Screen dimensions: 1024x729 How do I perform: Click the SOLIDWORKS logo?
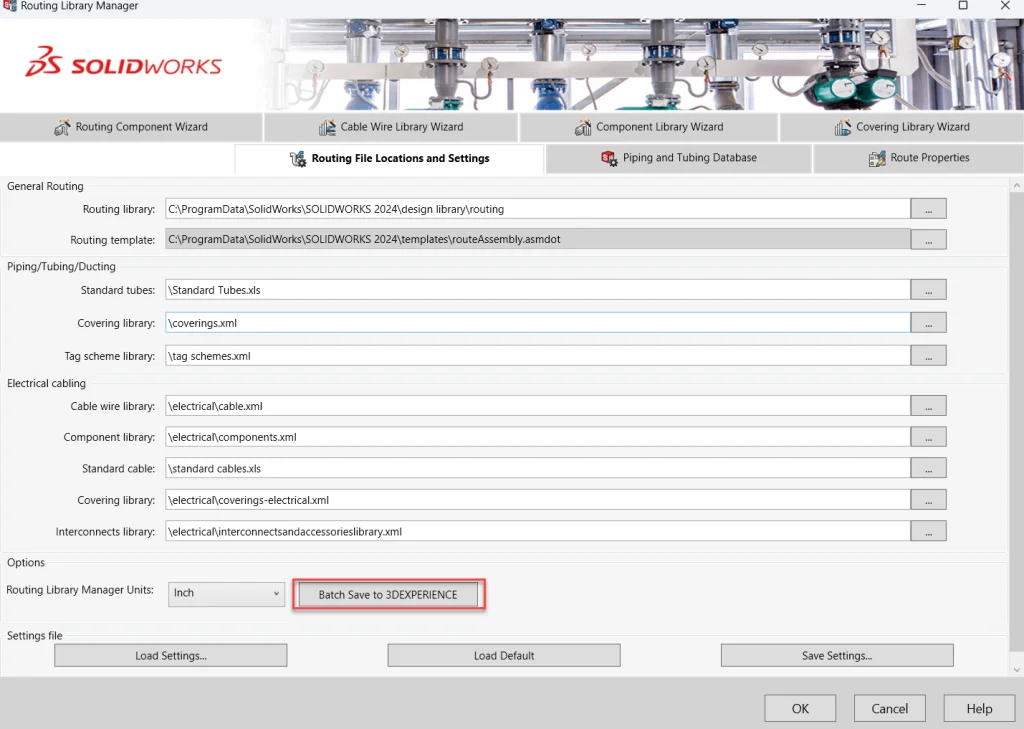coord(123,63)
